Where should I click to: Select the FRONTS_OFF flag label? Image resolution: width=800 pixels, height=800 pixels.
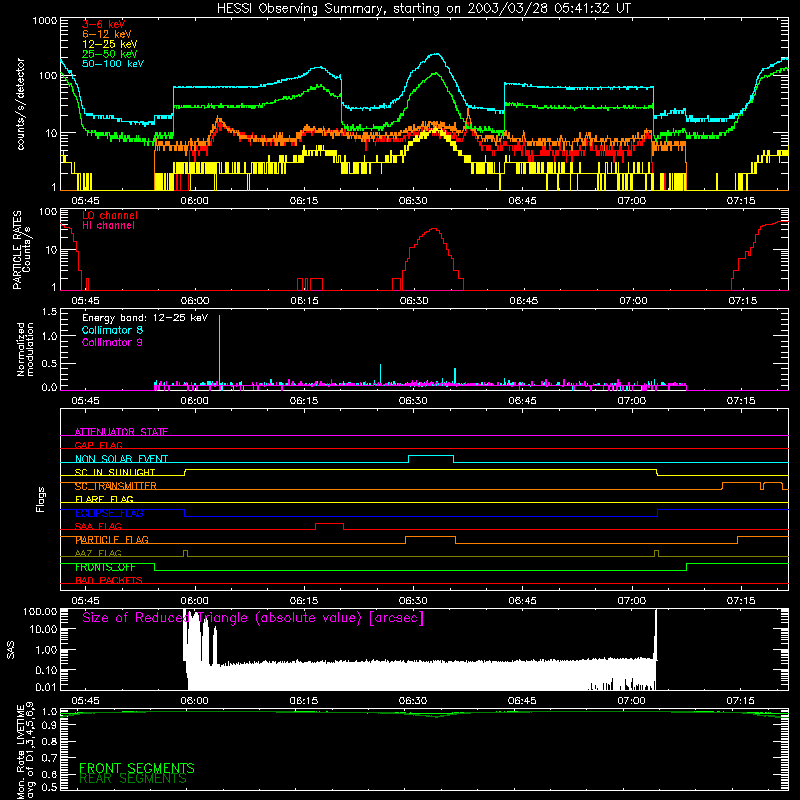click(105, 567)
